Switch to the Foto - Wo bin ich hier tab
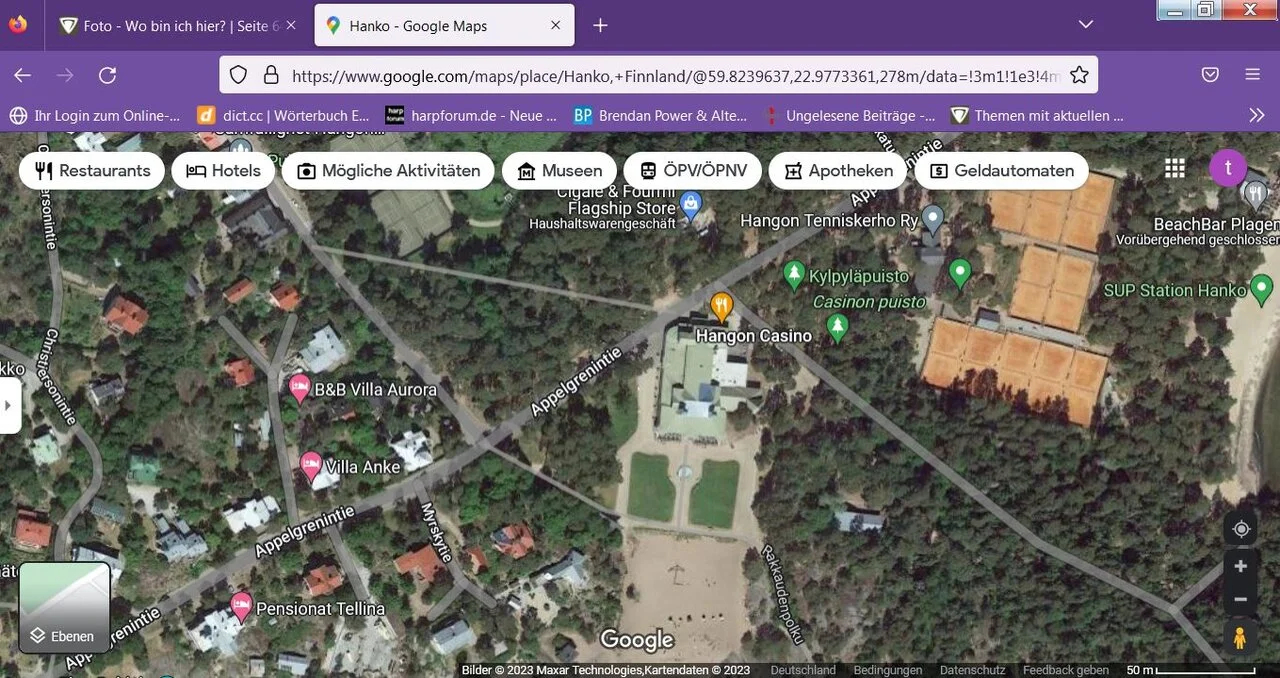The image size is (1280, 678). coord(178,26)
